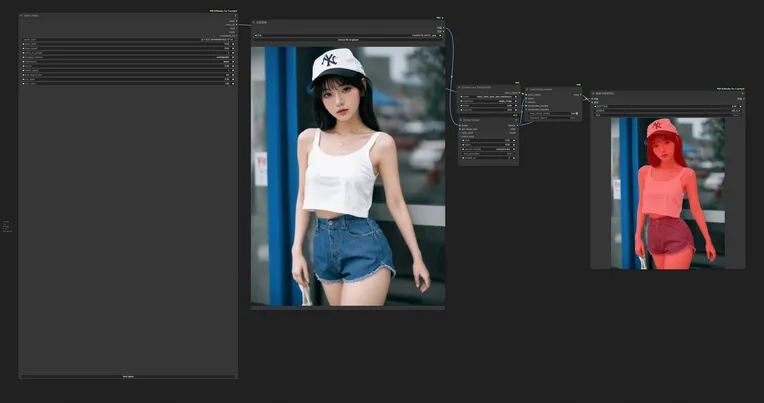Select the red-masked output preview image
Image resolution: width=764 pixels, height=403 pixels.
coord(667,192)
